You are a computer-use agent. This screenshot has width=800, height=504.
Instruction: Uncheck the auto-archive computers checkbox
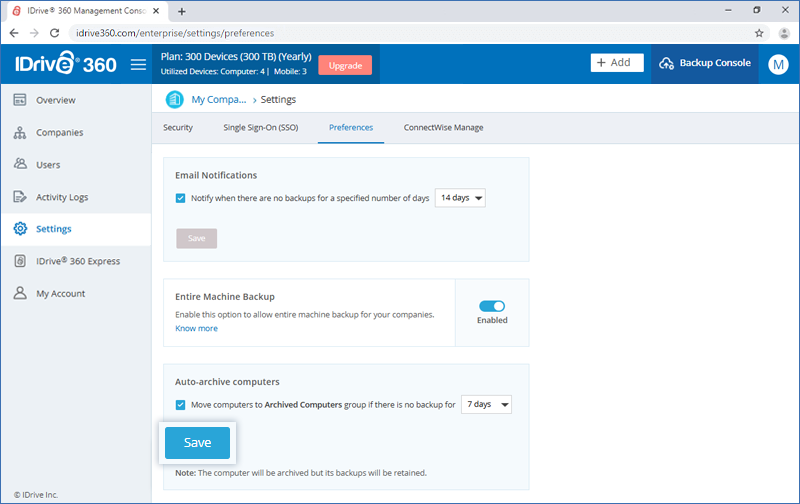pos(181,405)
